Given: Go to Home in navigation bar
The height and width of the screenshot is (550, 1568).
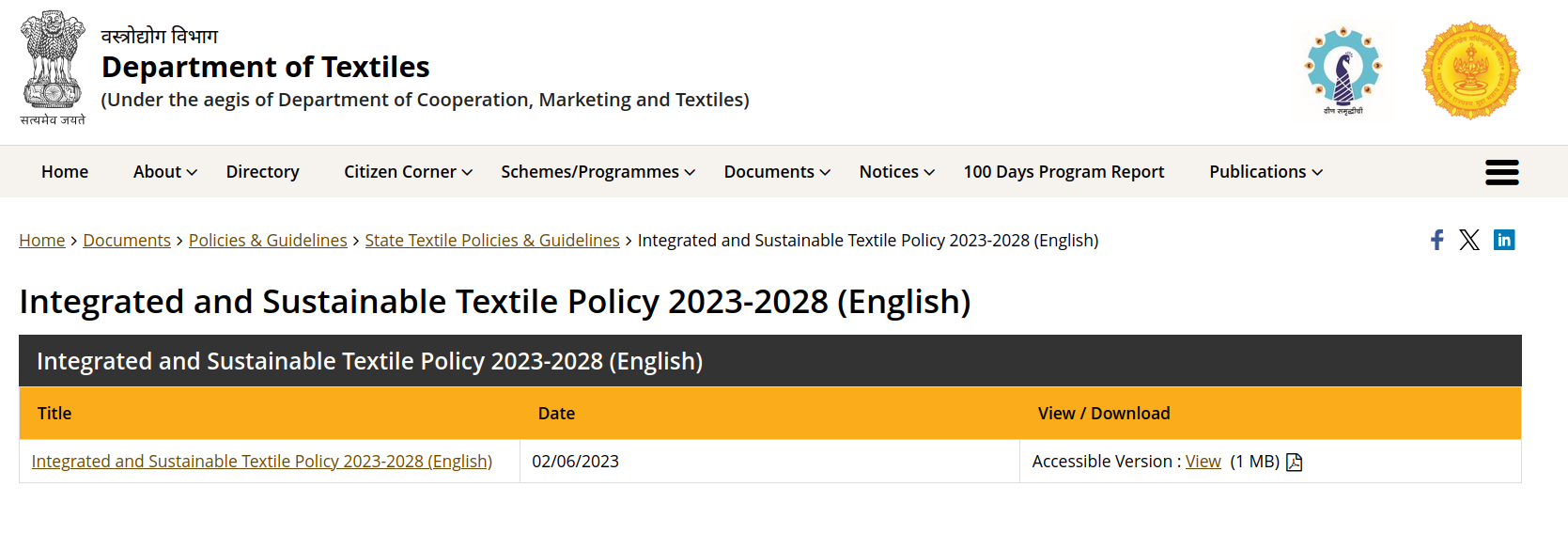Looking at the screenshot, I should (x=65, y=172).
